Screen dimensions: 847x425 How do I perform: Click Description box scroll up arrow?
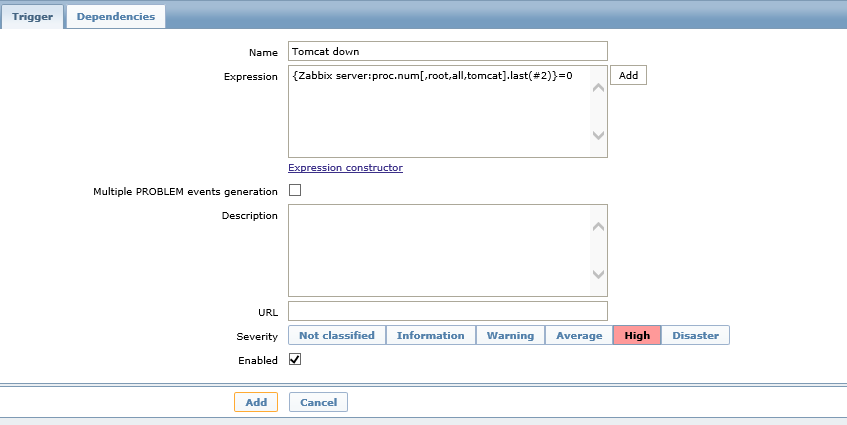(x=598, y=227)
